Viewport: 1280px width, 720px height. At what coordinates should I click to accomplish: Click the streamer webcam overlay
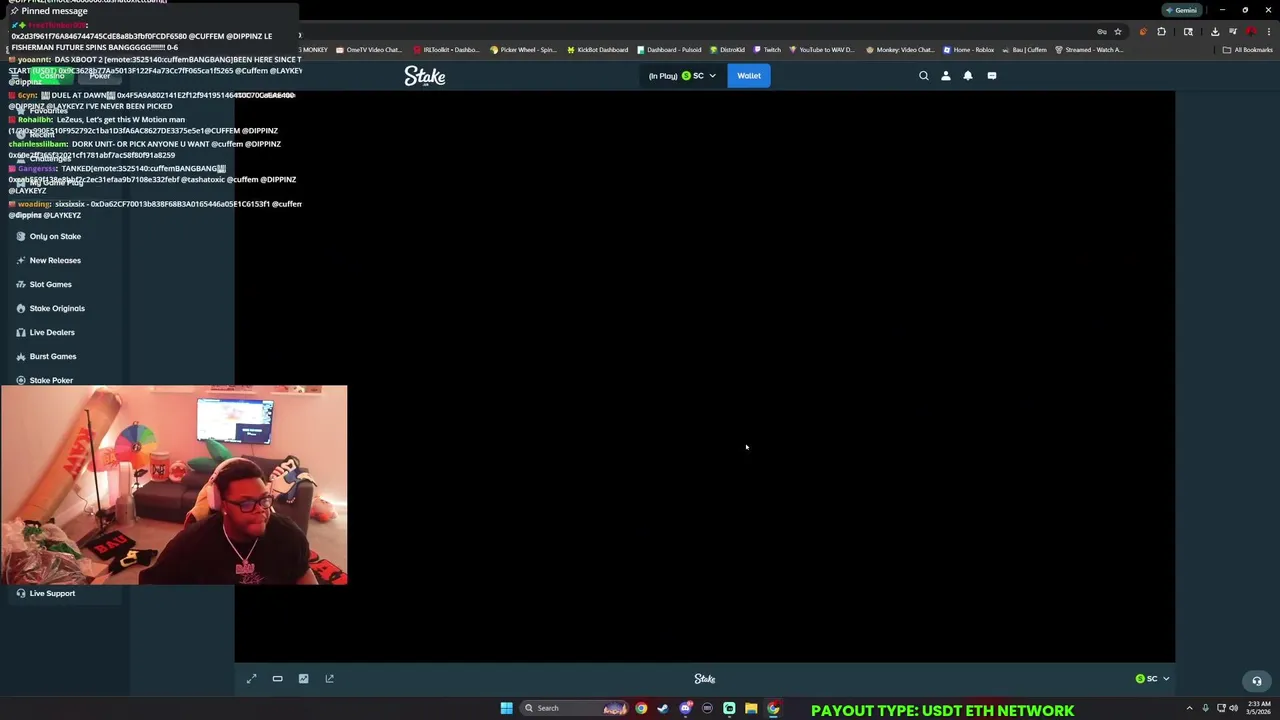coord(174,485)
